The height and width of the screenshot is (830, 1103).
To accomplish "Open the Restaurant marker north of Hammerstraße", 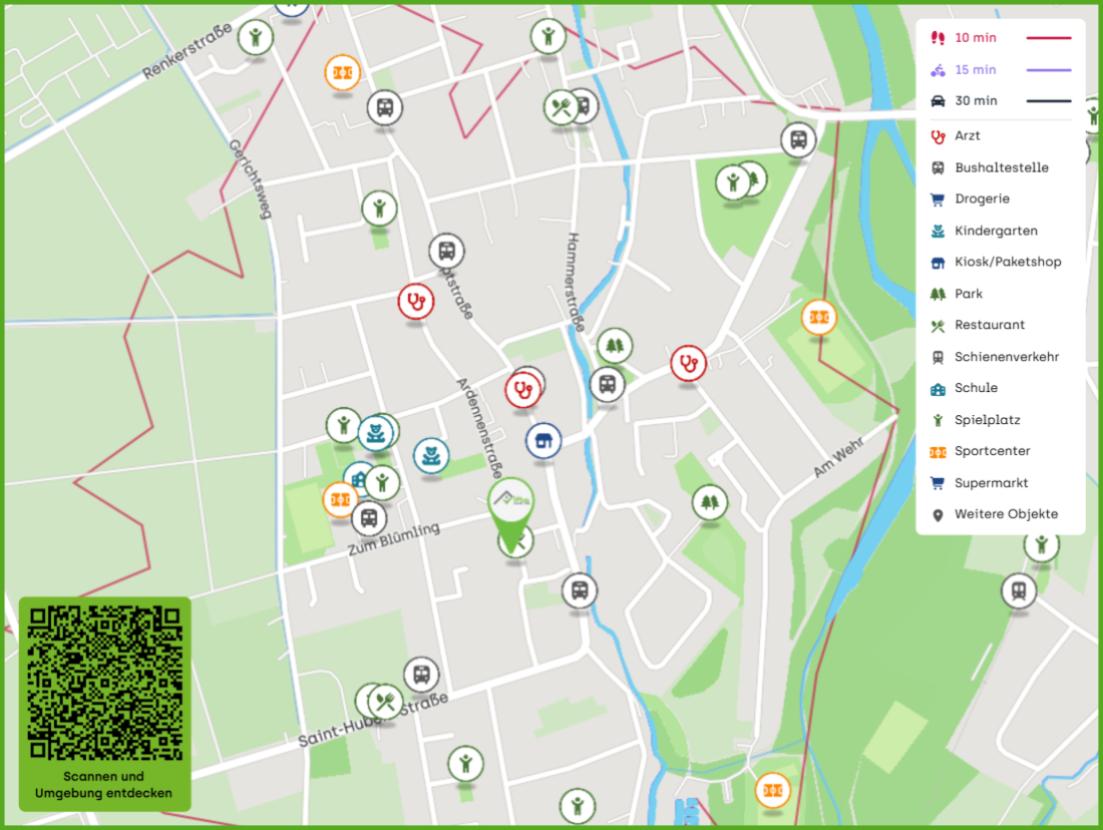I will click(x=561, y=108).
